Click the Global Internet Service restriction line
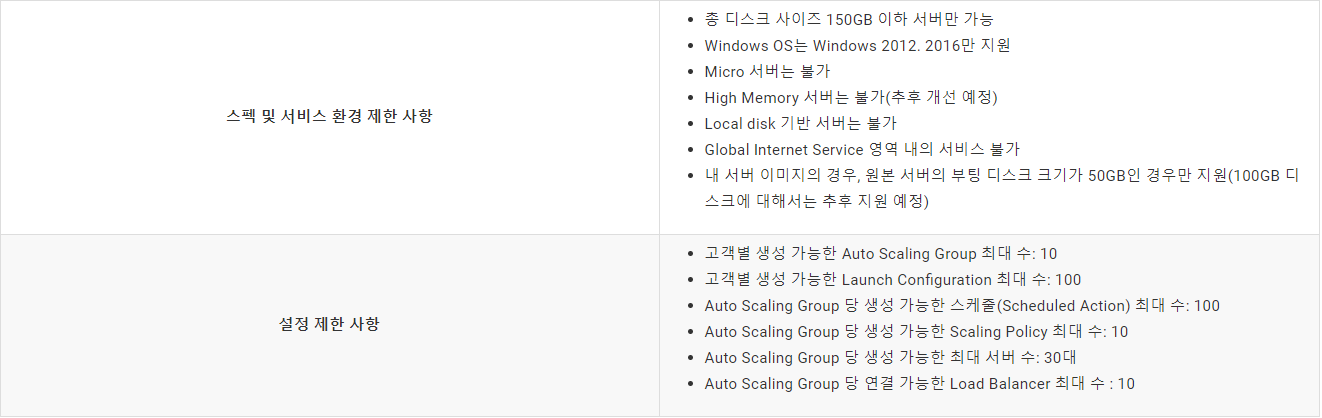 coord(862,149)
